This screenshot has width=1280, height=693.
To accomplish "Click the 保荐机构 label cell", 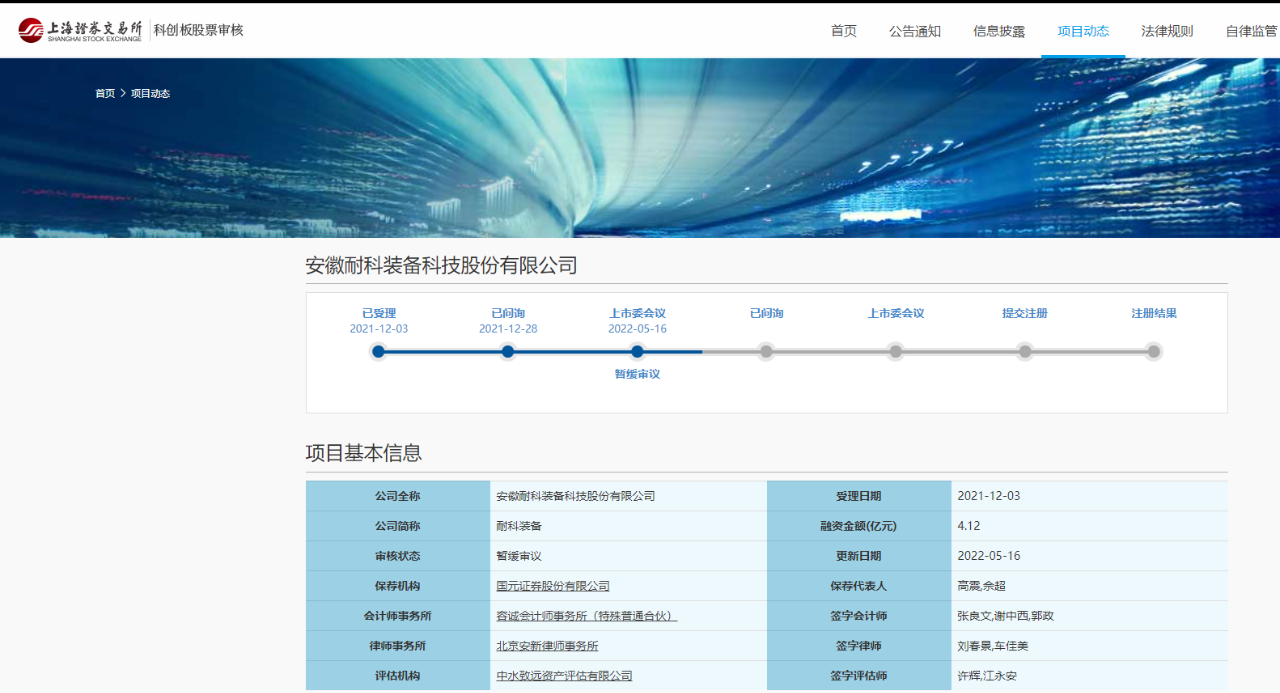I will 398,586.
